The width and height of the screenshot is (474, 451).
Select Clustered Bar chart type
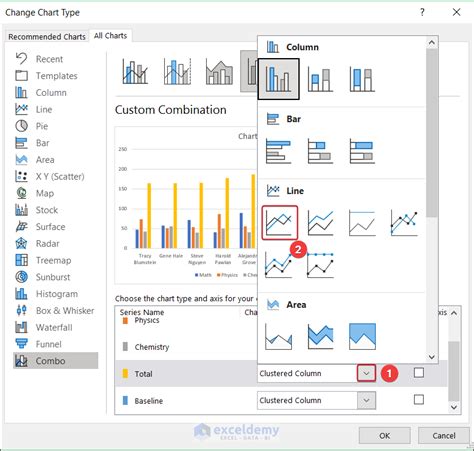pos(278,152)
